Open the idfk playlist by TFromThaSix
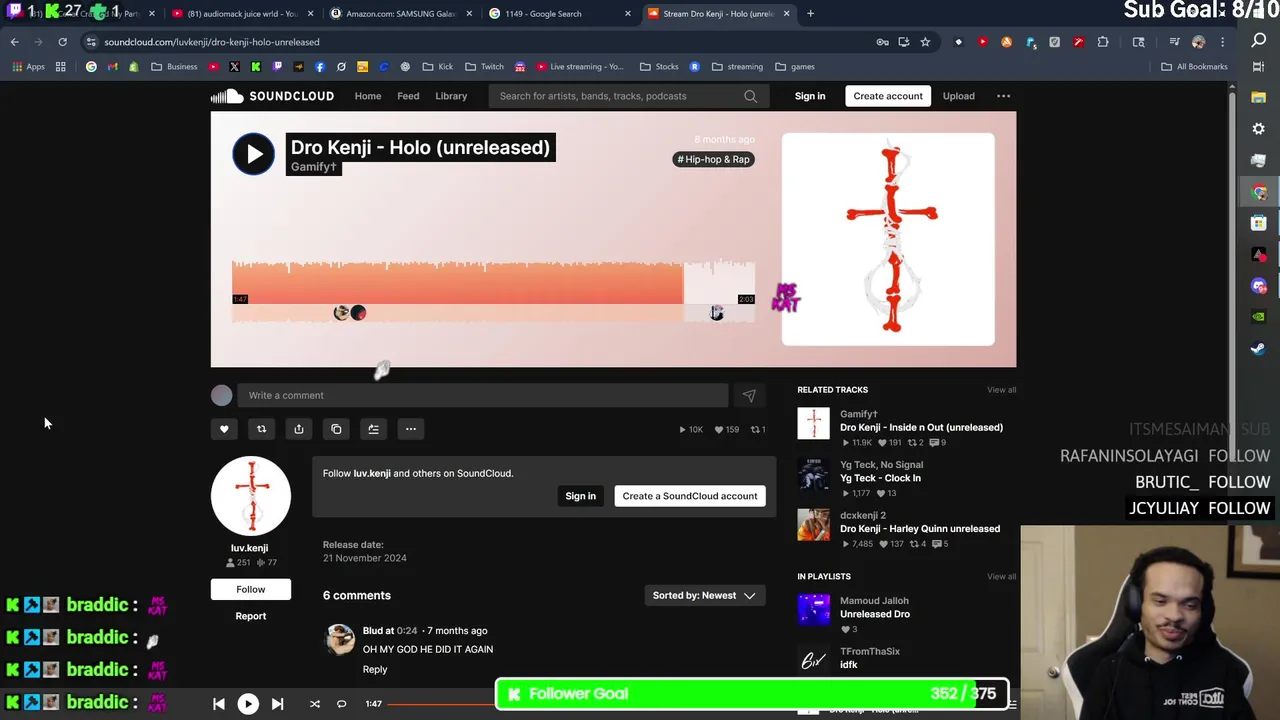1280x720 pixels. pyautogui.click(x=848, y=665)
